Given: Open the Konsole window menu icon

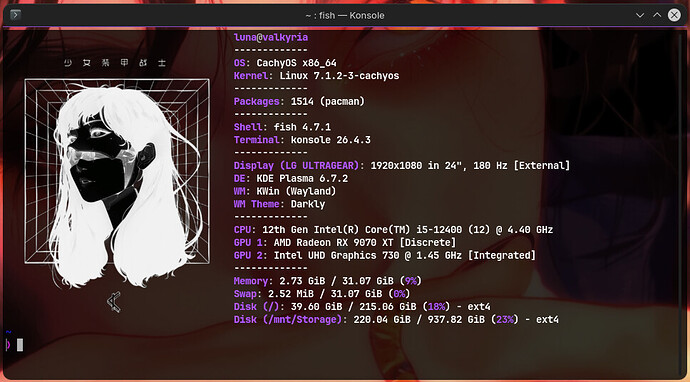Looking at the screenshot, I should click(x=15, y=15).
